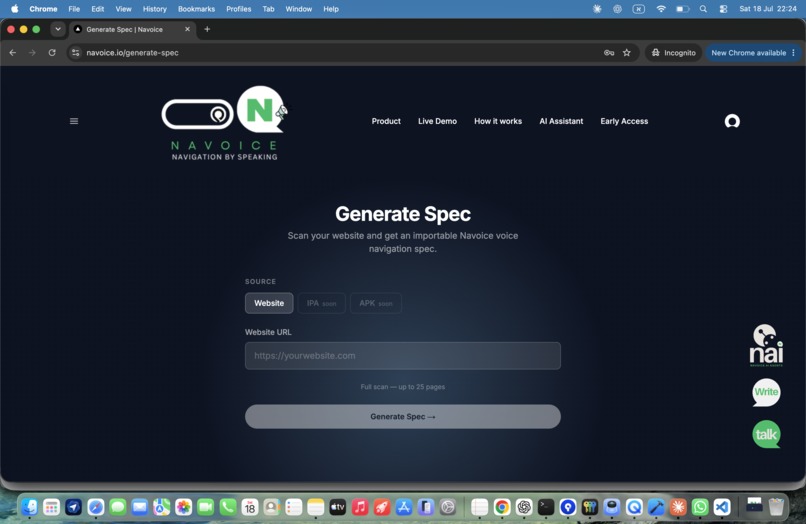The image size is (806, 524).
Task: Click the Generate Spec button
Action: tap(402, 417)
